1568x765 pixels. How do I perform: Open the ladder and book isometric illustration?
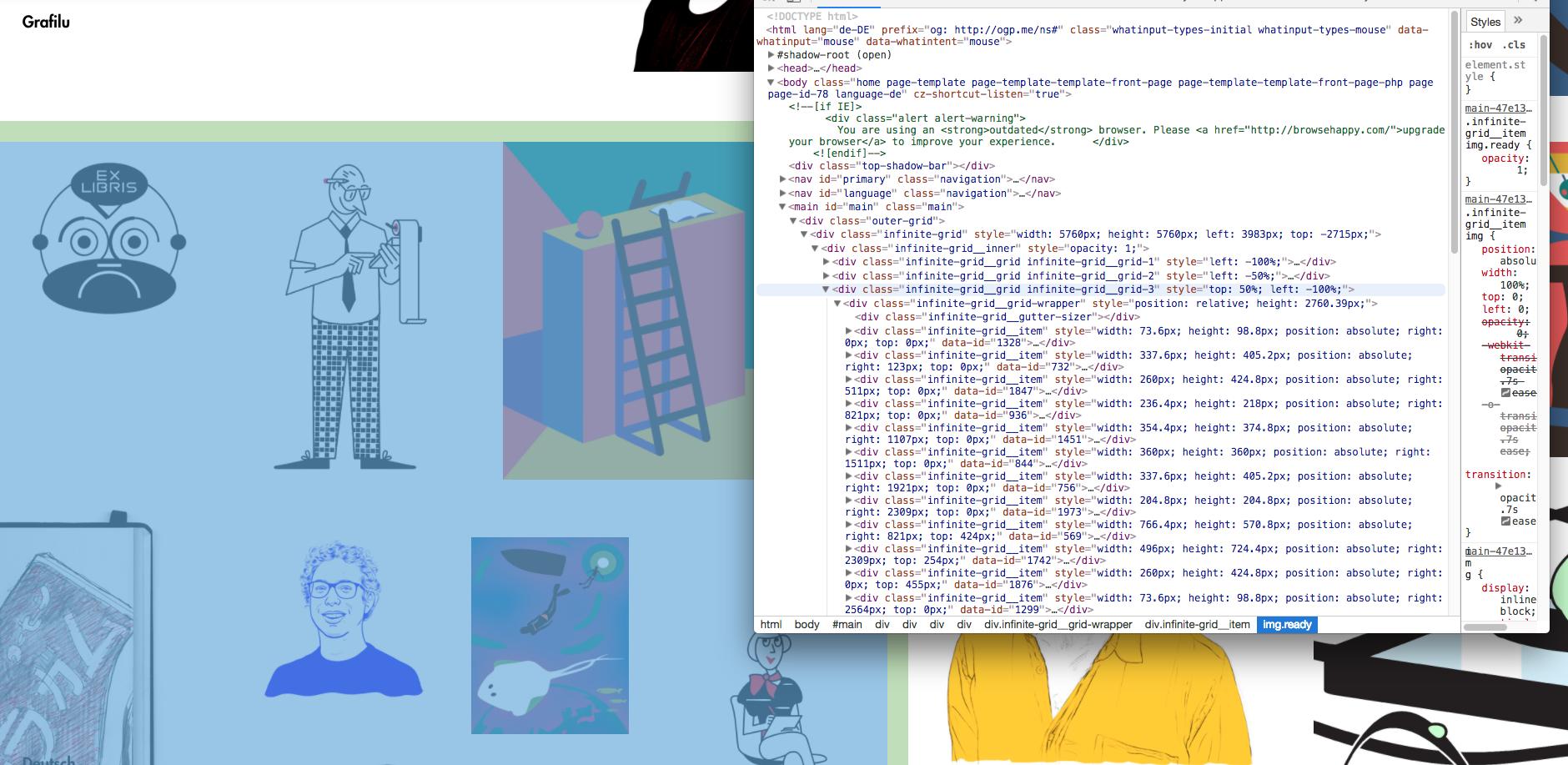pos(628,310)
